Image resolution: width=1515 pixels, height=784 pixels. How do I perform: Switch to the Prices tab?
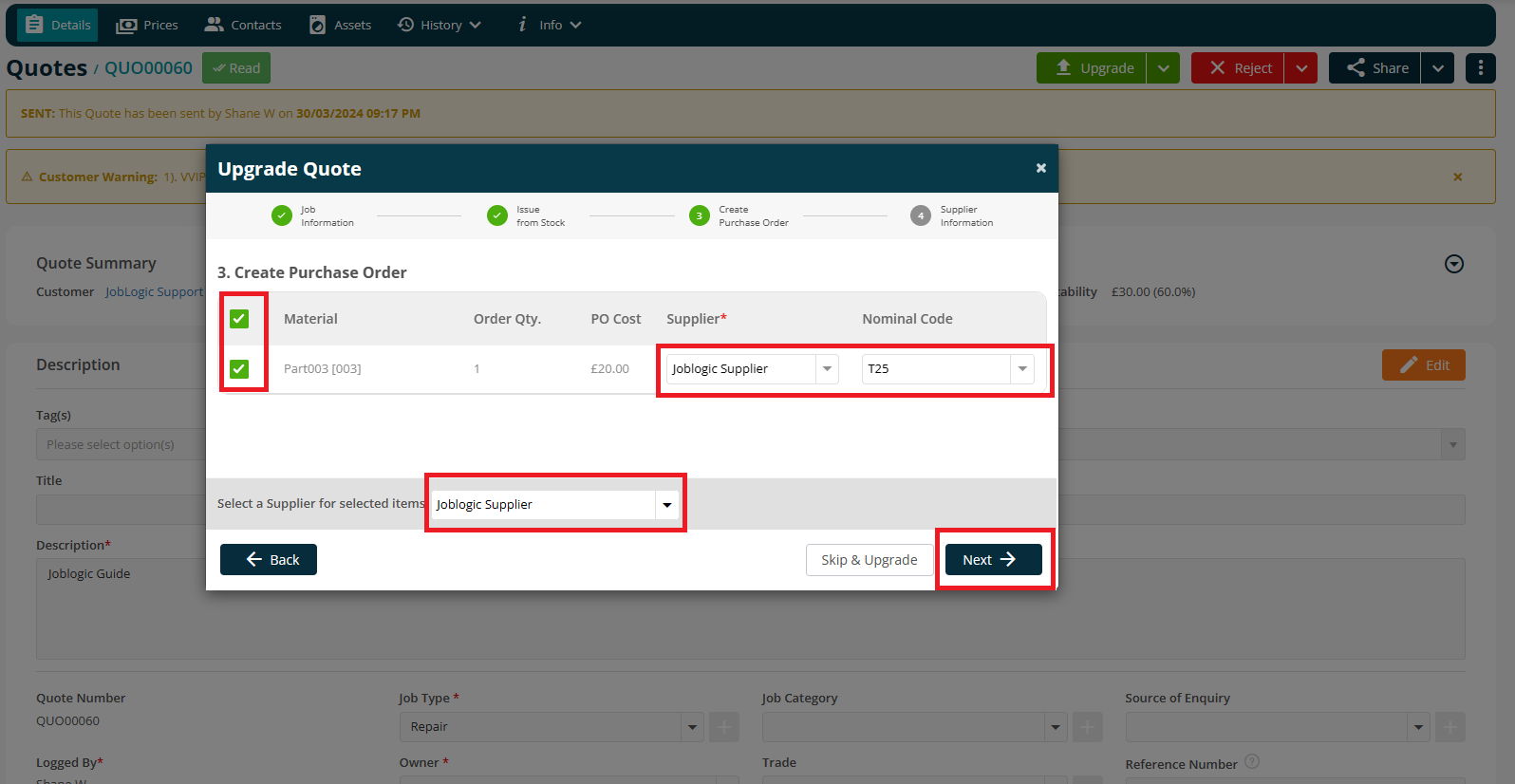click(x=147, y=25)
